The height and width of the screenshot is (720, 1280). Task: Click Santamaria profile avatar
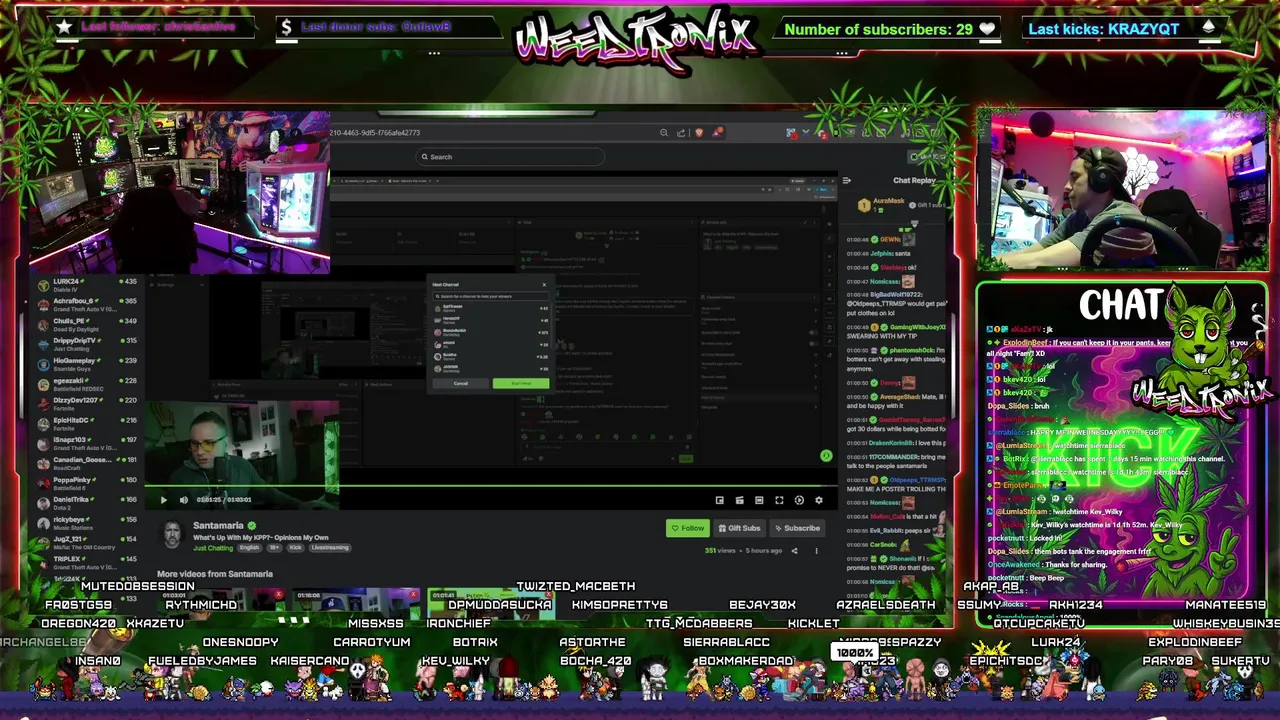point(173,533)
